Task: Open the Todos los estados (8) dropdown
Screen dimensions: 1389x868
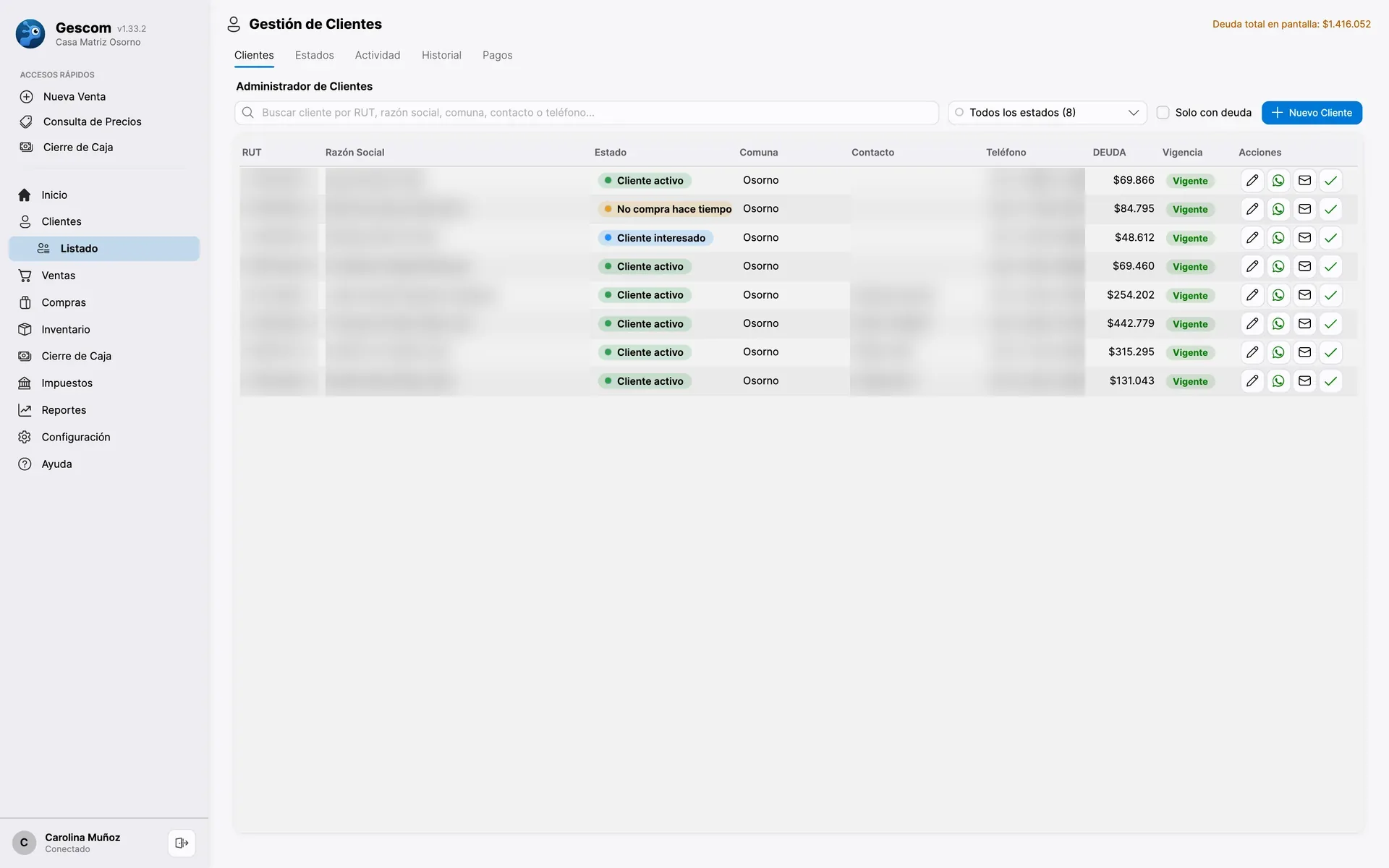Action: (x=1048, y=113)
